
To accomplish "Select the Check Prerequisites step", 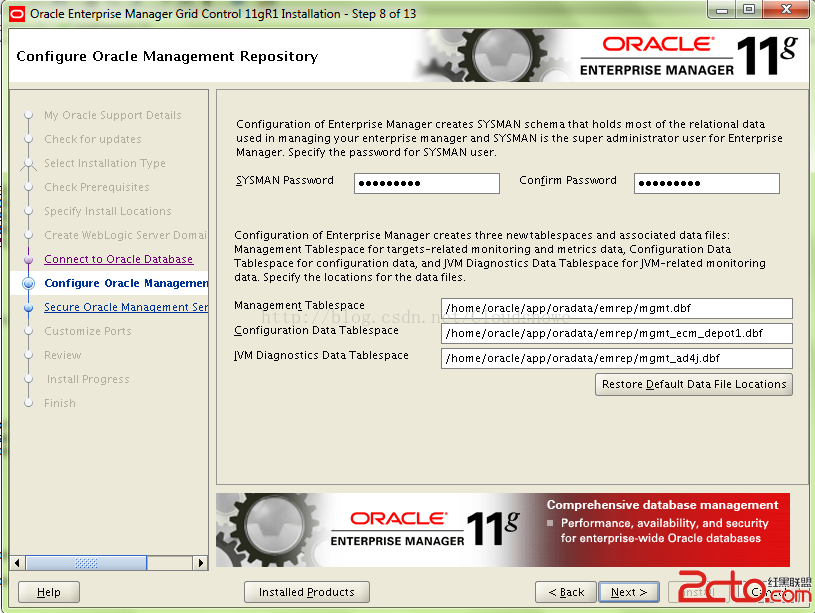I will click(x=97, y=187).
